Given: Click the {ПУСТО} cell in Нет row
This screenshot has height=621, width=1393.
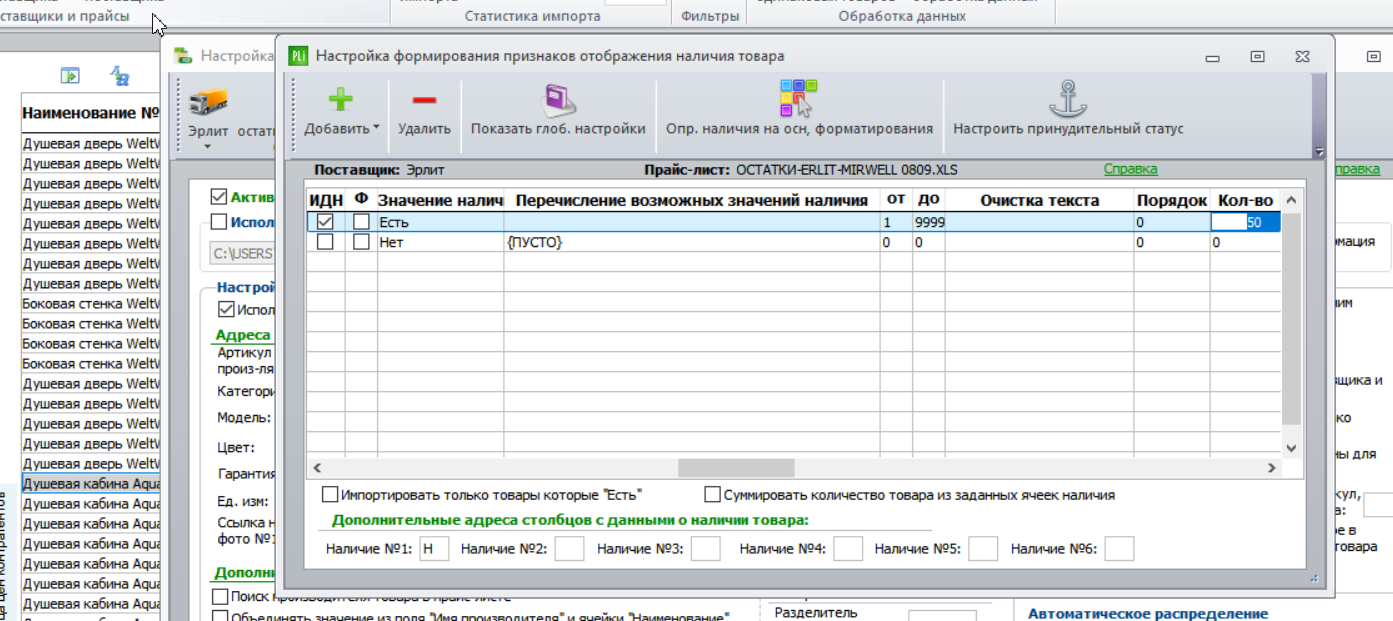Looking at the screenshot, I should tap(692, 242).
